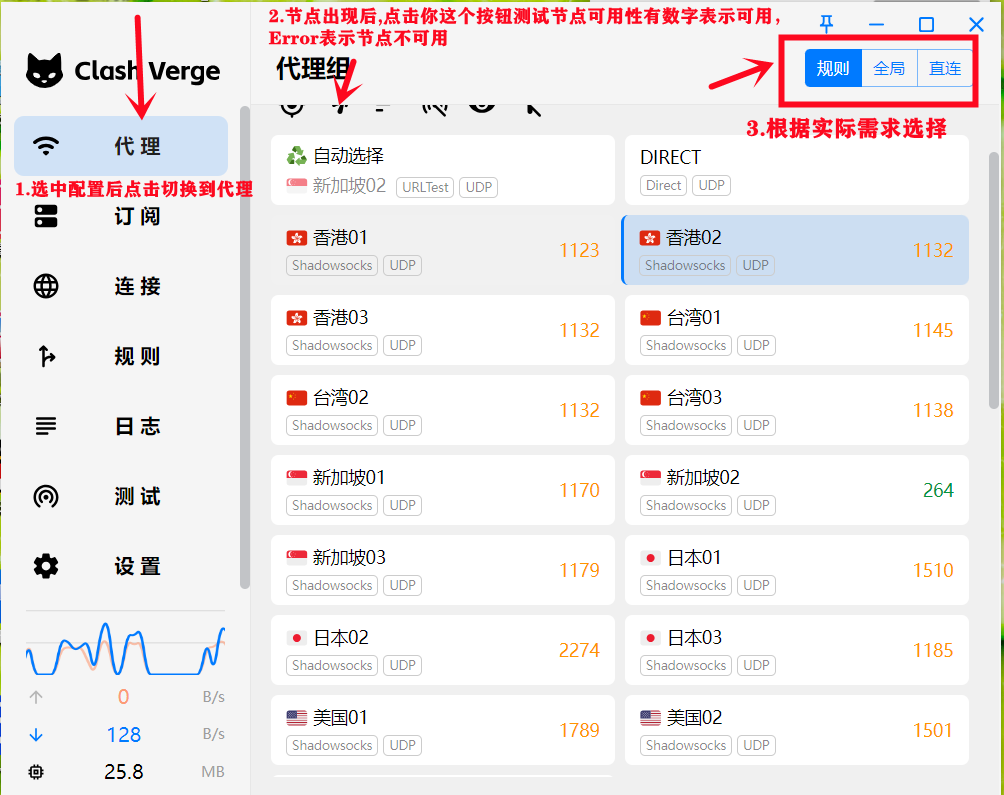Click the delay test icon in toolbar
This screenshot has height=795, width=1004.
tap(342, 104)
